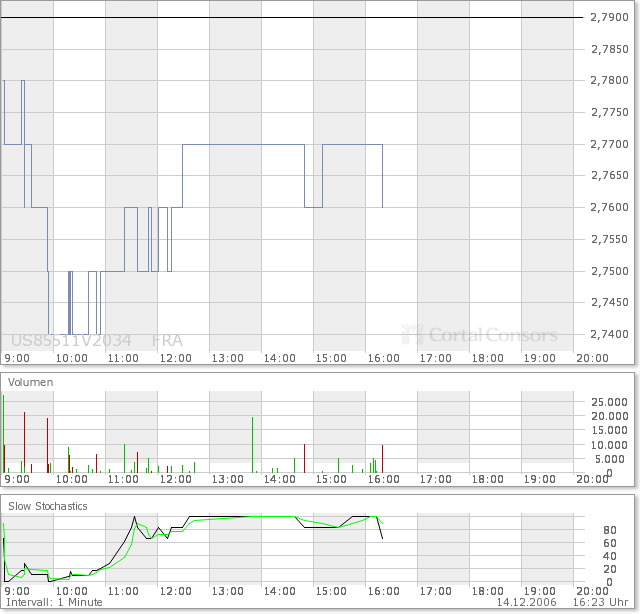
Task: Click the red volume bar at 16:20
Action: [382, 459]
